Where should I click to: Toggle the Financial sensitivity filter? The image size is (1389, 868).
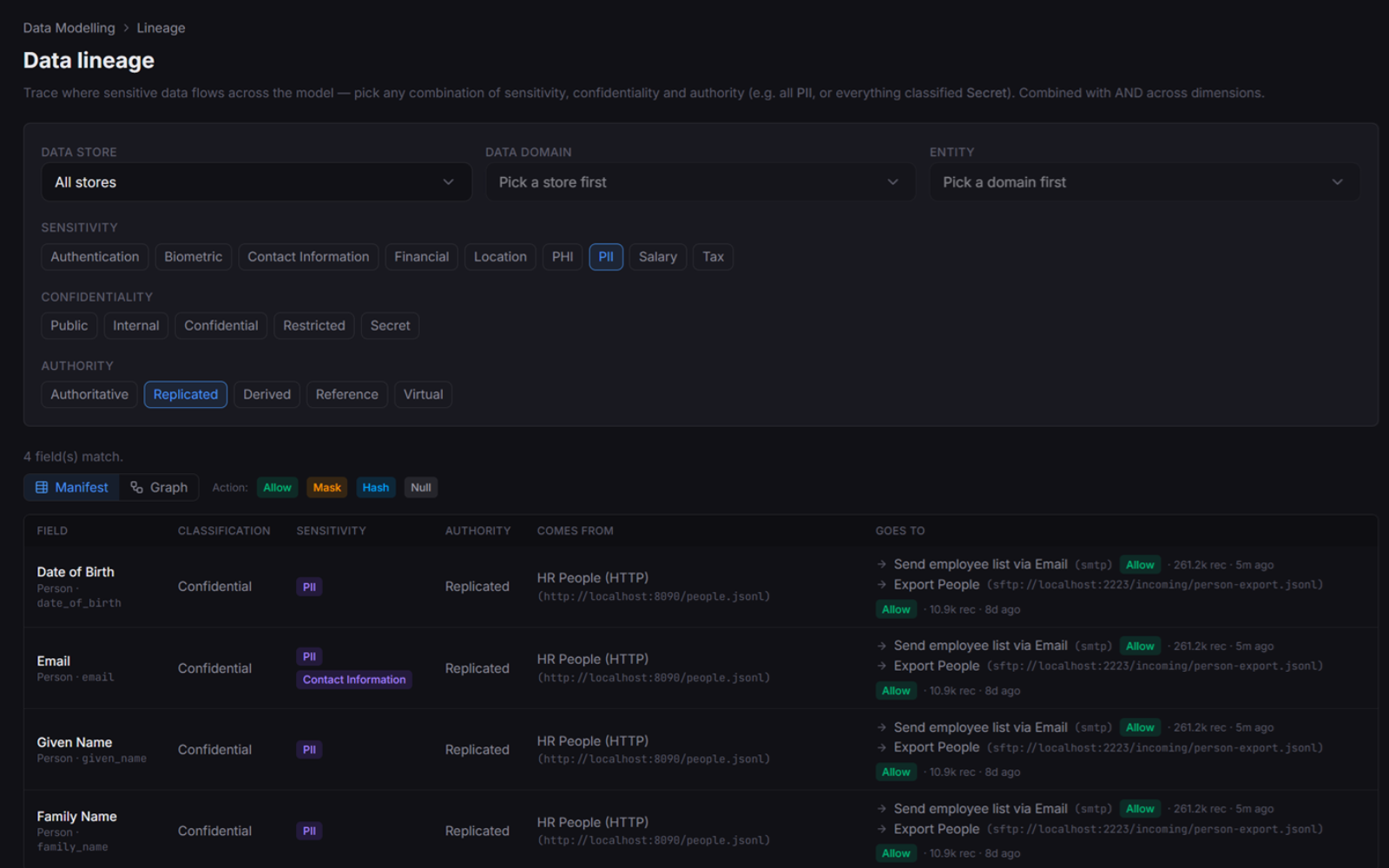(x=421, y=257)
